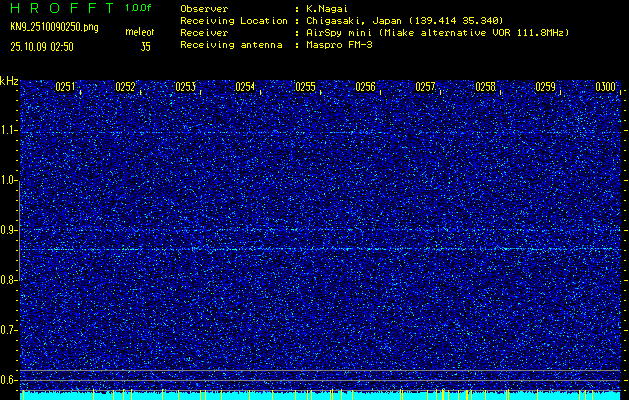Screen dimensions: 629x400
Task: Click the 0.7 frequency axis label
Action: 9,329
